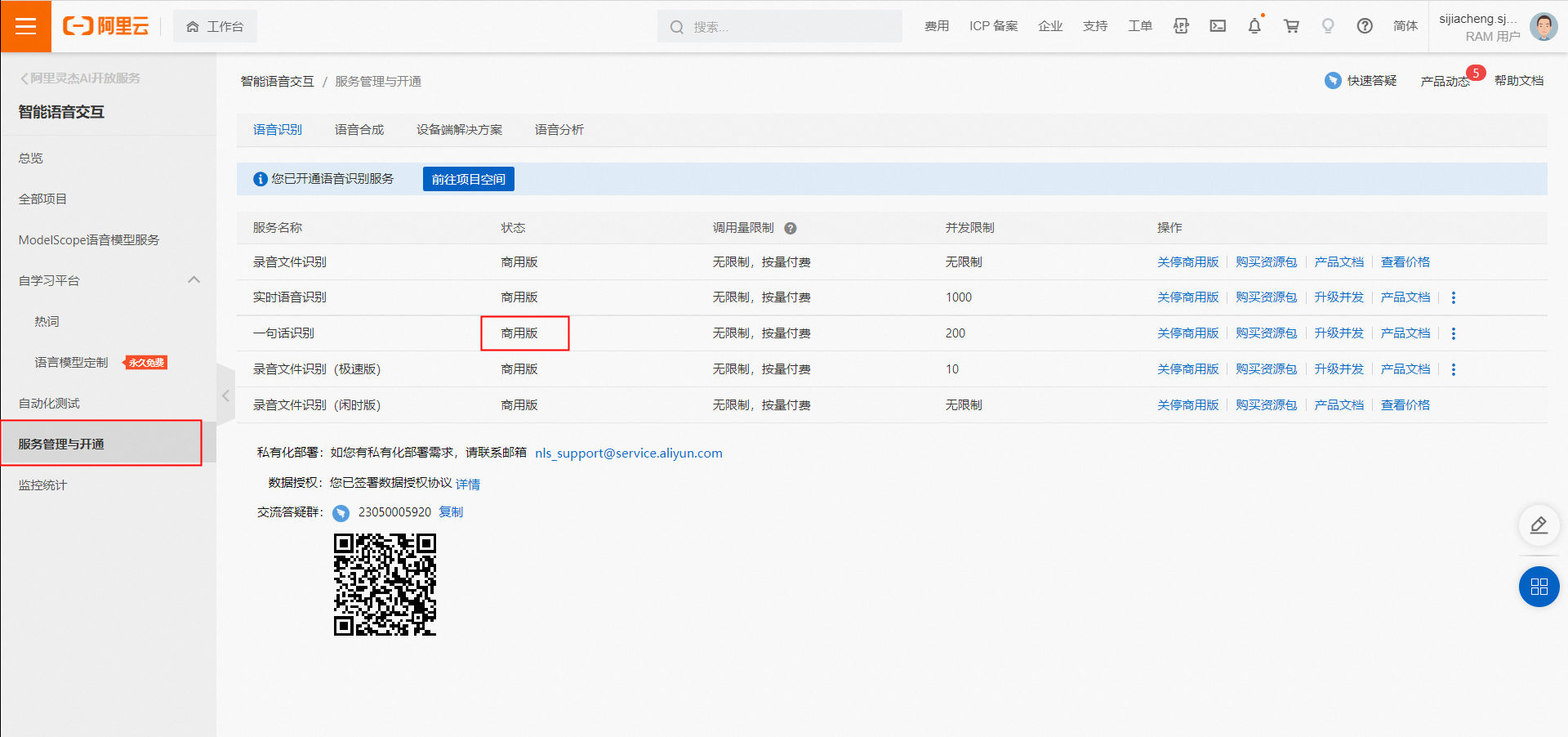Collapse the sidebar with the arrow handle
The image size is (1568, 737).
pos(225,395)
